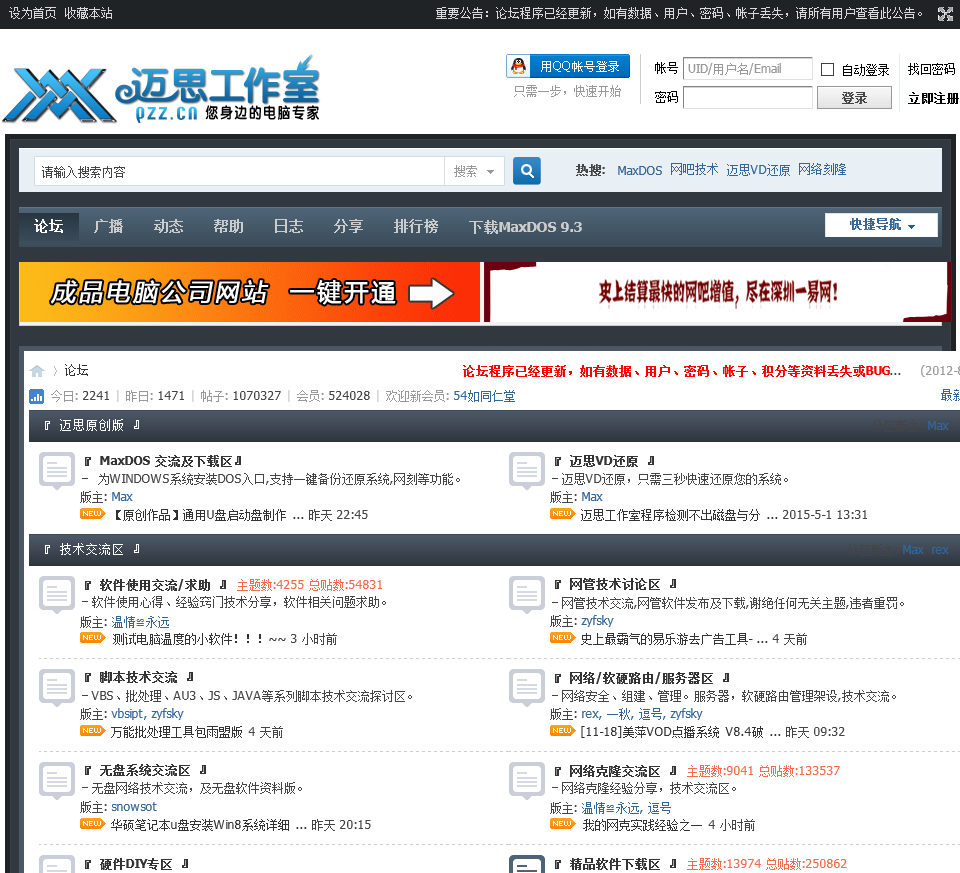This screenshot has width=960, height=873.
Task: Open the home icon in breadcrumb
Action: point(37,371)
